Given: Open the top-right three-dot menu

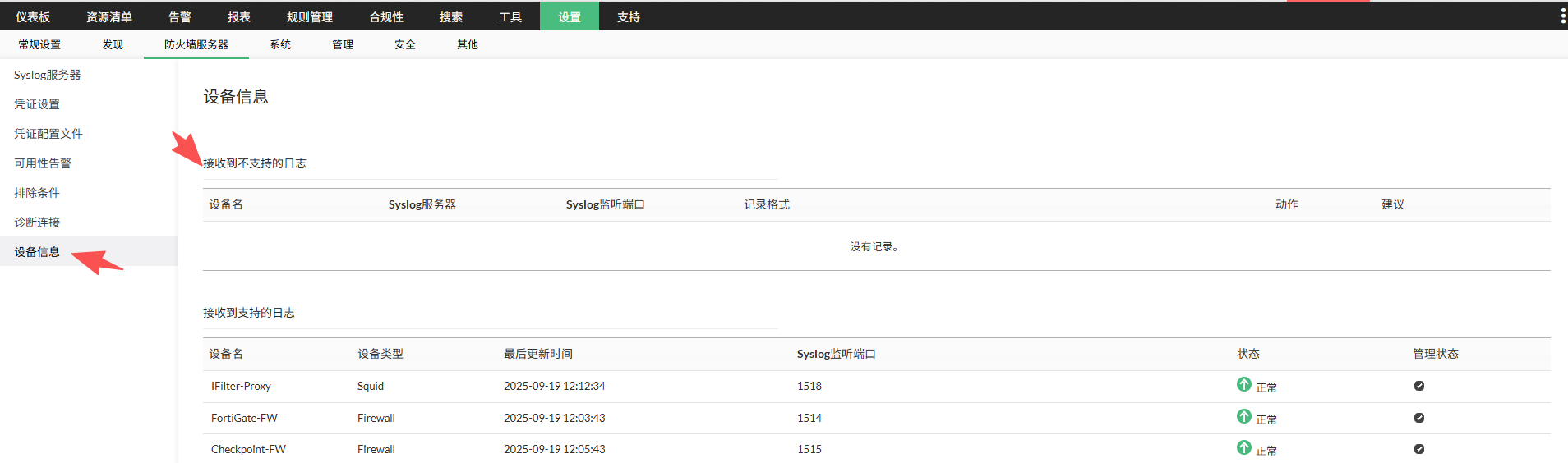Looking at the screenshot, I should (x=1562, y=16).
